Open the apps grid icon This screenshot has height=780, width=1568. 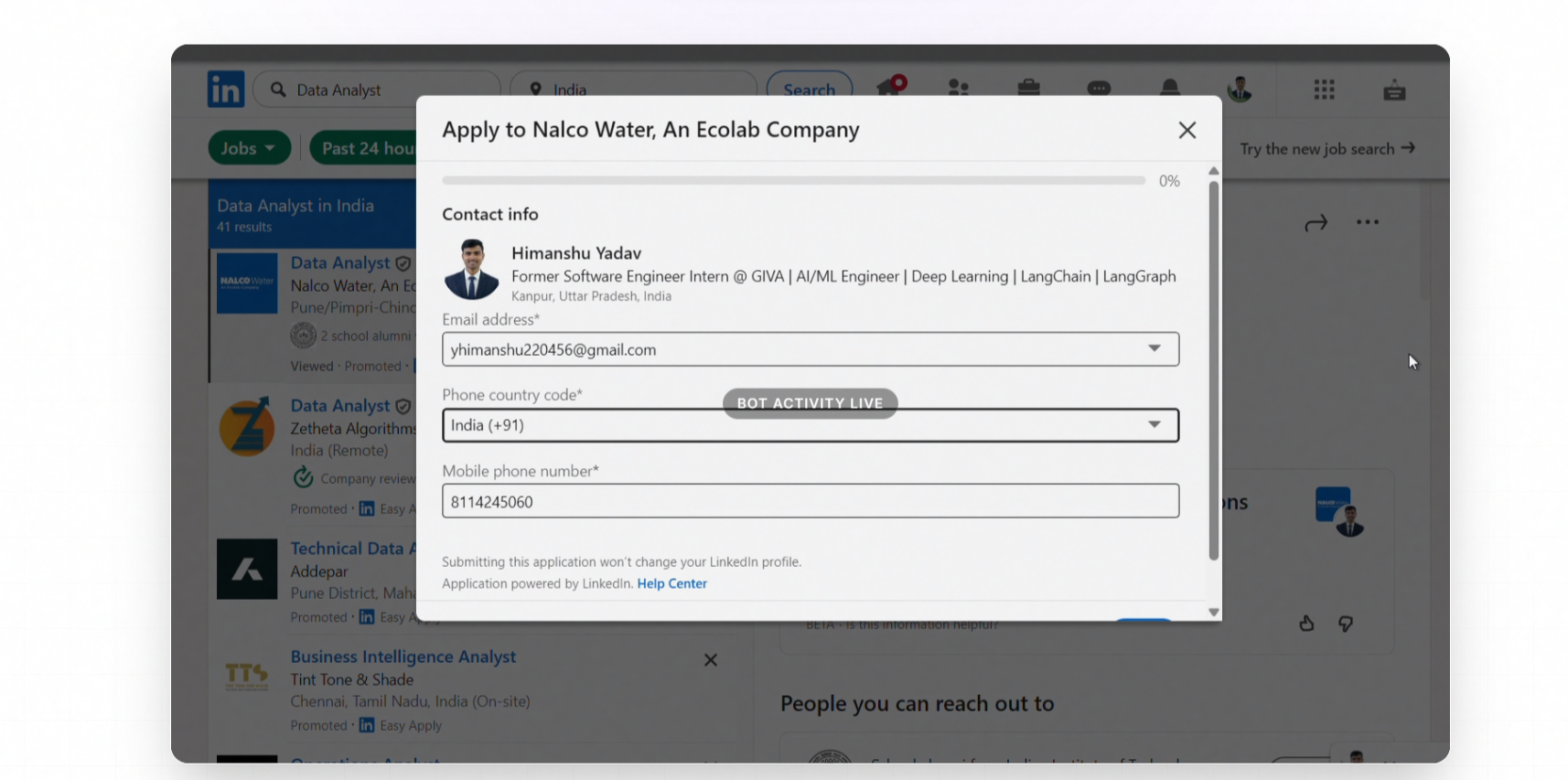(1324, 90)
